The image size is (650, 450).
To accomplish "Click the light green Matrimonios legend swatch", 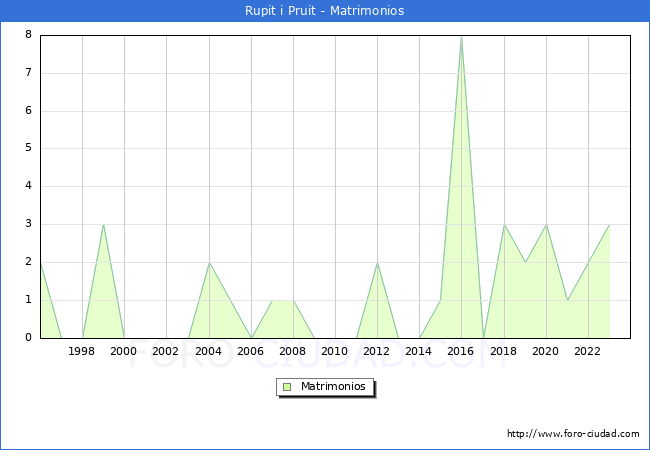I will [x=287, y=387].
